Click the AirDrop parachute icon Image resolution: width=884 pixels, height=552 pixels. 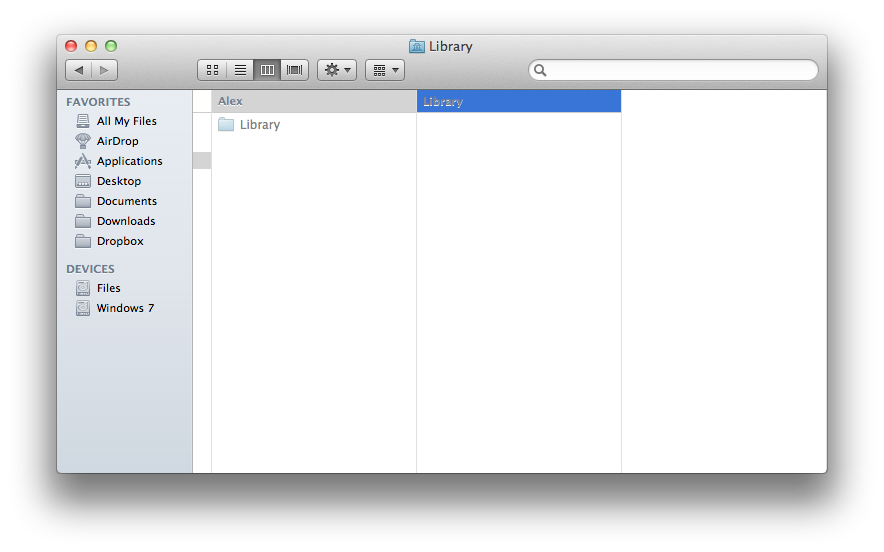83,141
